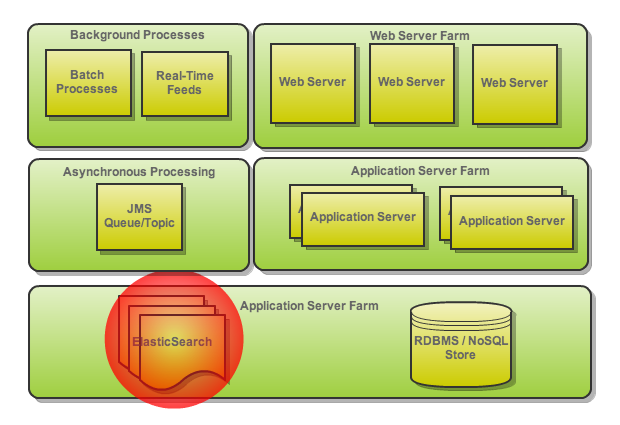Select the left Application Server box
The height and width of the screenshot is (425, 620).
[363, 219]
